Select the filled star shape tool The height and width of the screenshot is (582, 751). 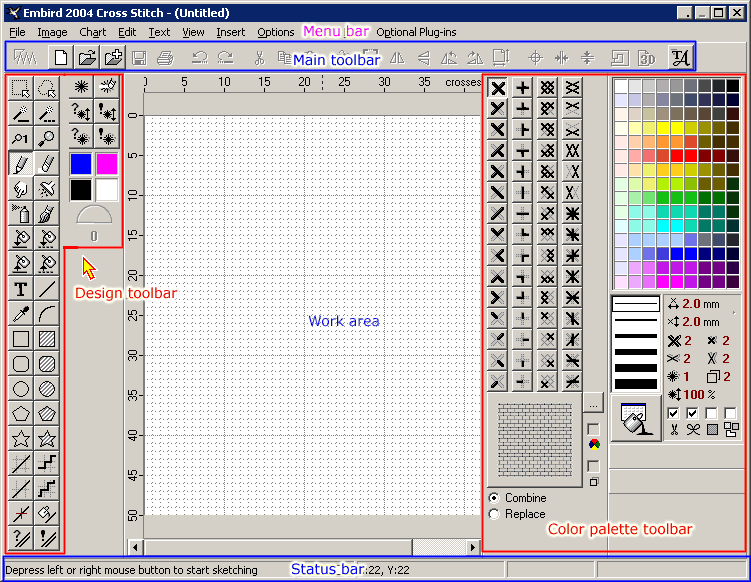(46, 438)
